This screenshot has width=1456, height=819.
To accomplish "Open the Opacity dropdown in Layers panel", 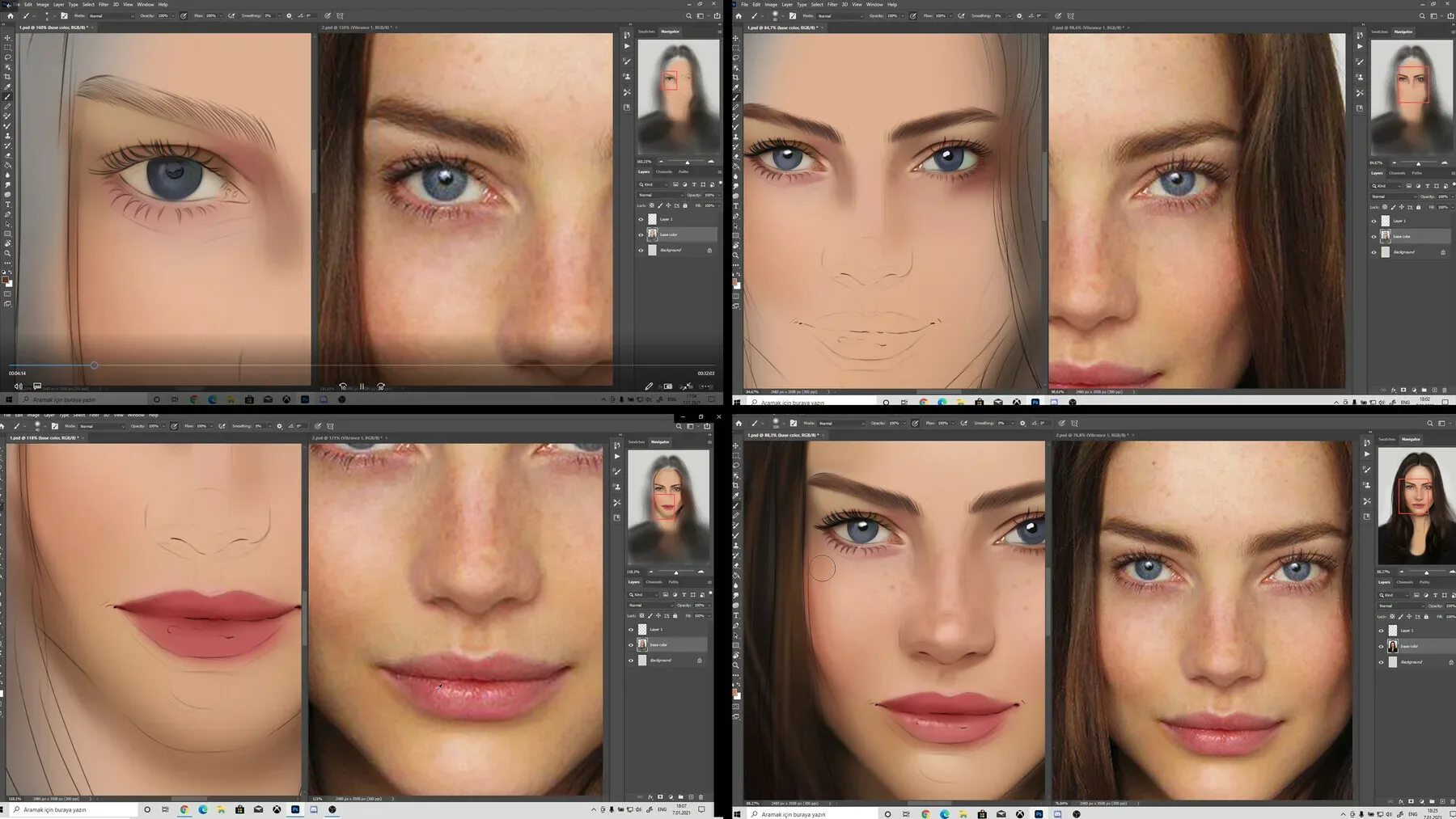I will point(719,195).
